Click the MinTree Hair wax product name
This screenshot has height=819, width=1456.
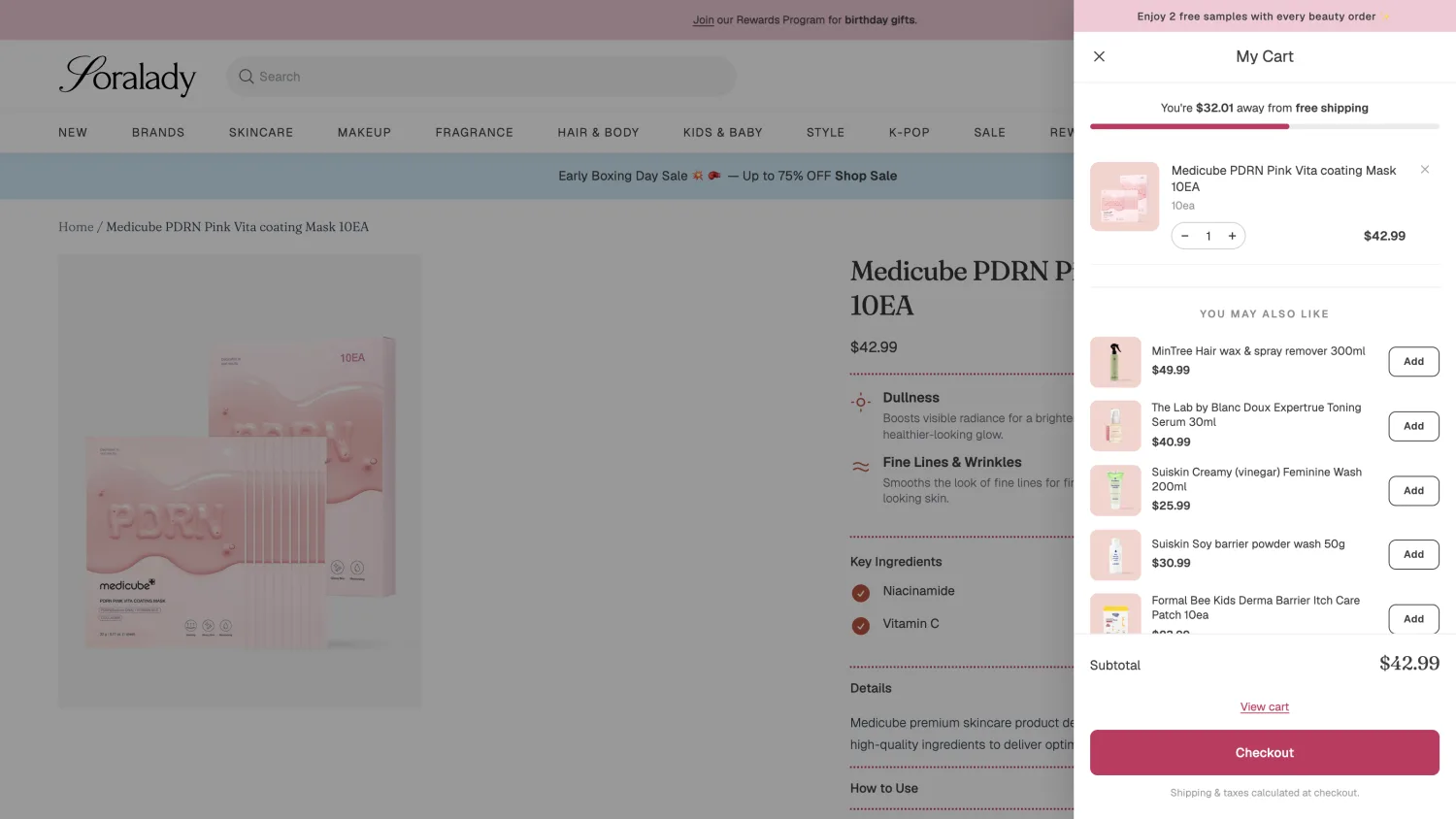coord(1258,351)
